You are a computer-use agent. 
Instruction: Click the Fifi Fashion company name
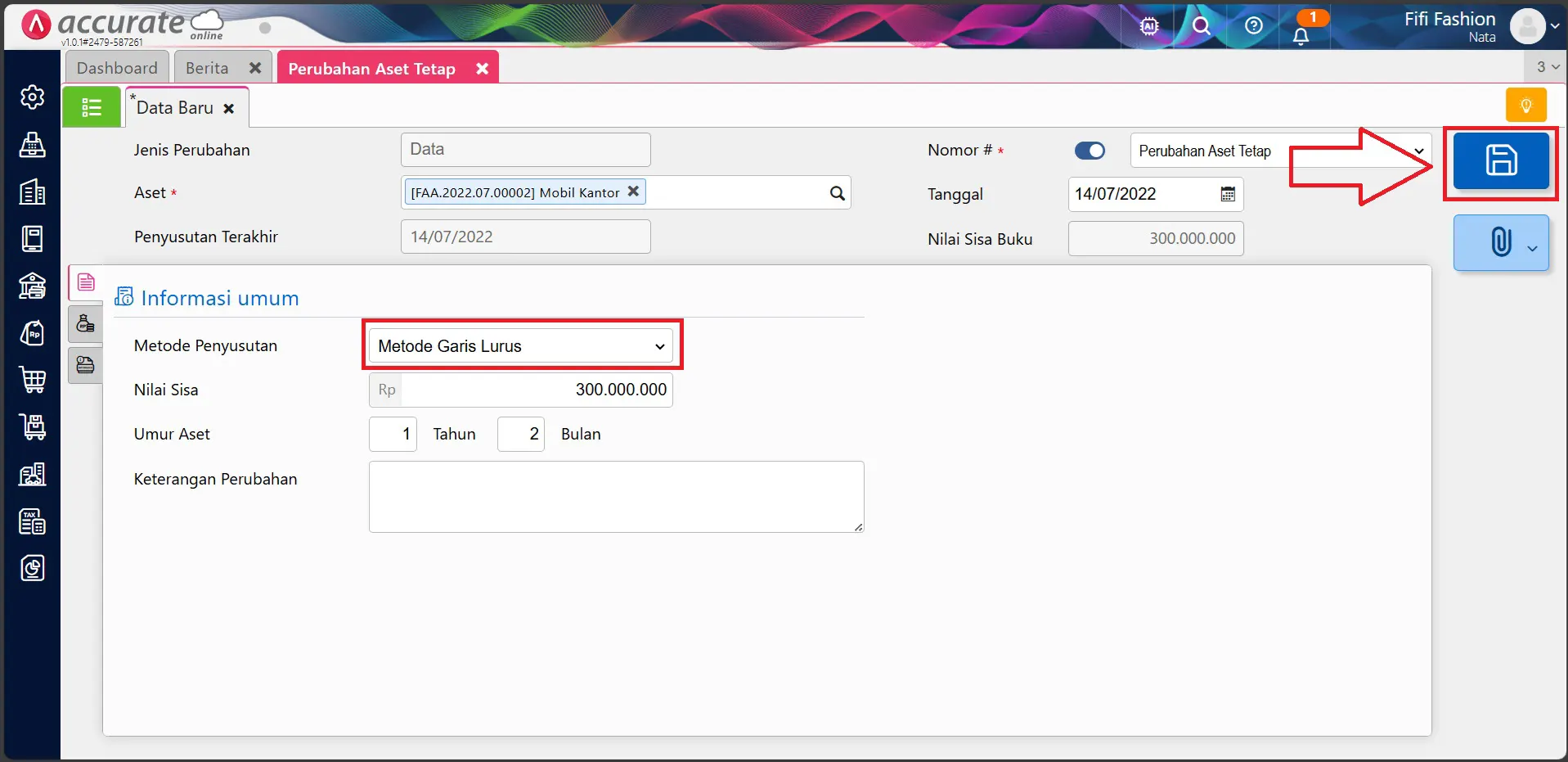coord(1449,19)
